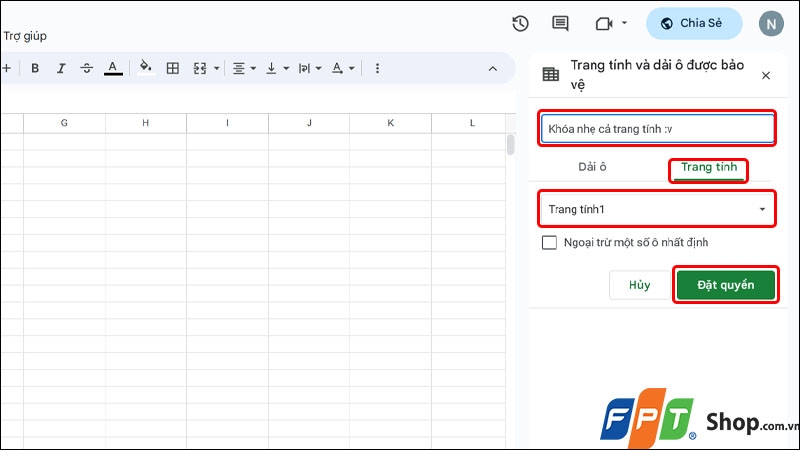Click the description input field
The height and width of the screenshot is (450, 800).
pyautogui.click(x=657, y=129)
